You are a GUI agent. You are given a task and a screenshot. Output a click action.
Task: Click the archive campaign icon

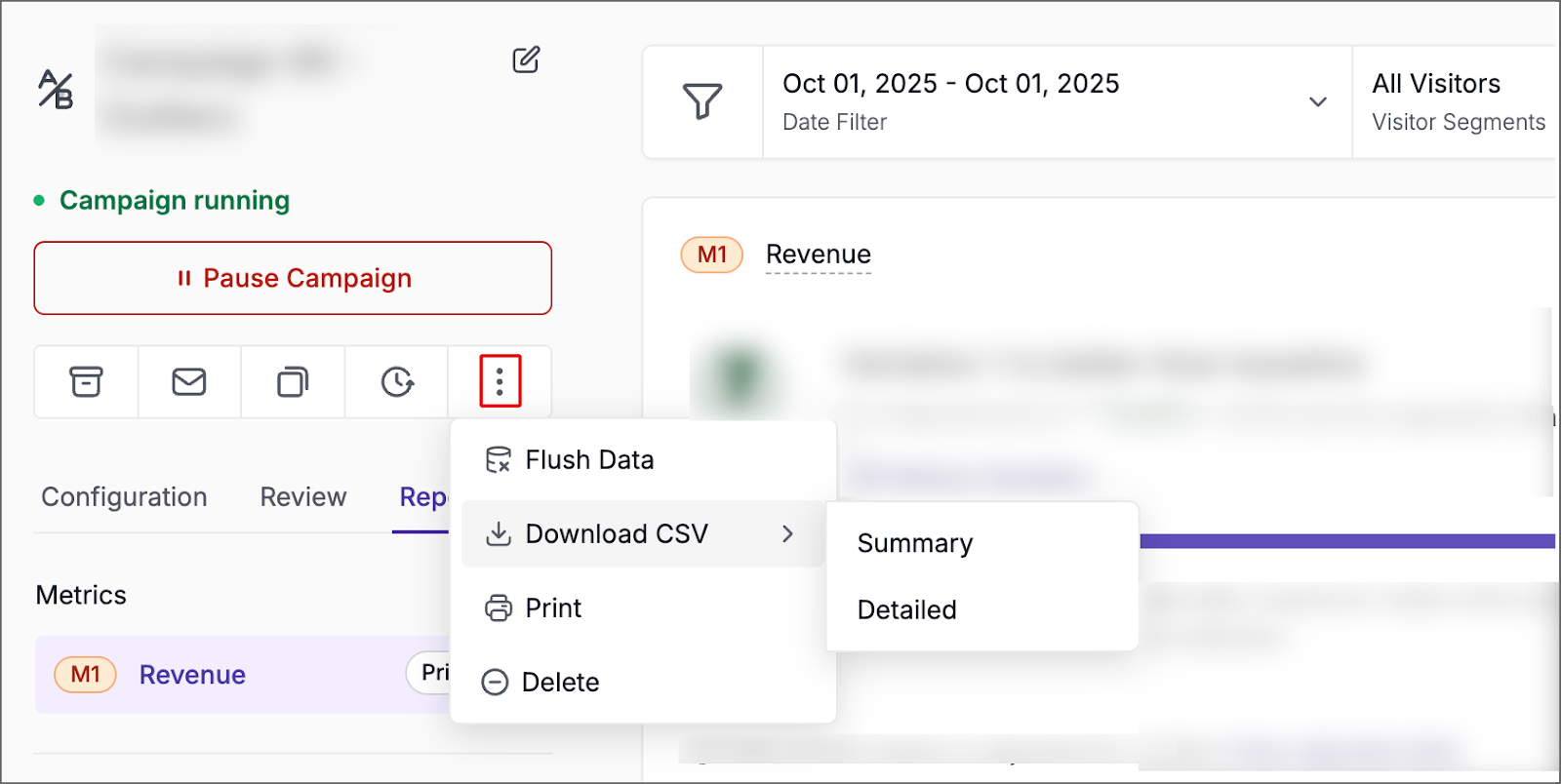tap(86, 381)
